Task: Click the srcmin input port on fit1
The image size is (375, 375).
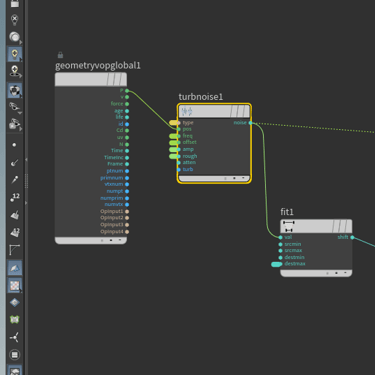Action: click(281, 244)
